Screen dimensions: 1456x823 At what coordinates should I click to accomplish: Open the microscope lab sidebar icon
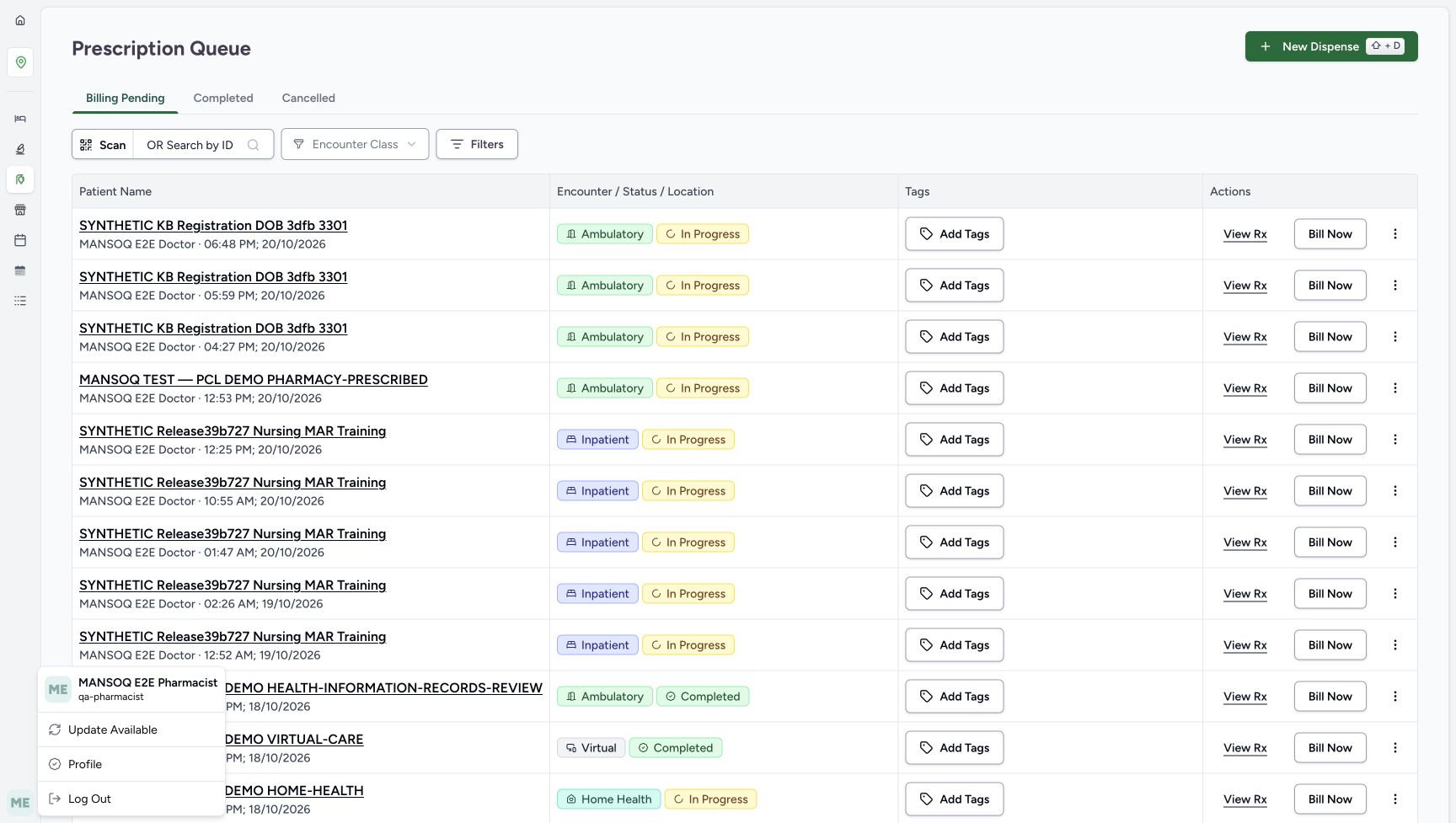point(20,149)
